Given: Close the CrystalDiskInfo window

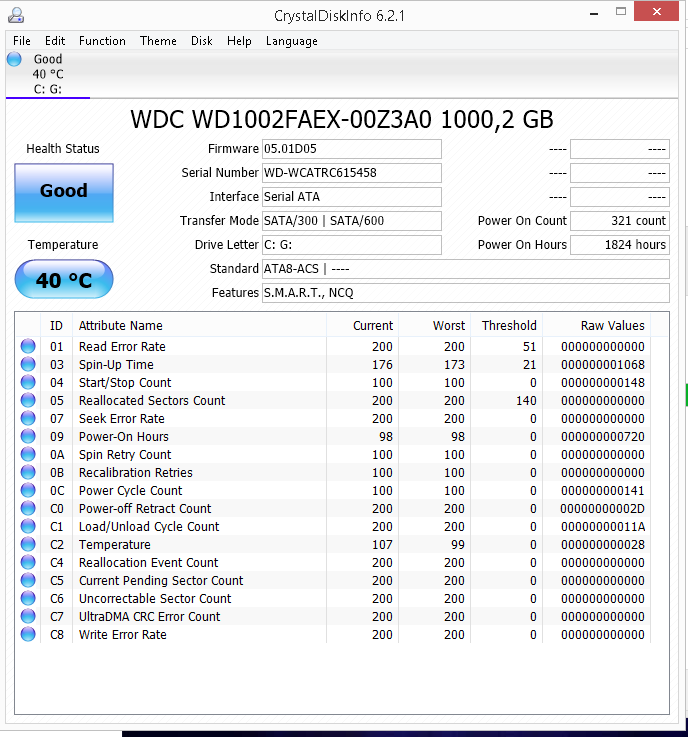Looking at the screenshot, I should point(657,11).
